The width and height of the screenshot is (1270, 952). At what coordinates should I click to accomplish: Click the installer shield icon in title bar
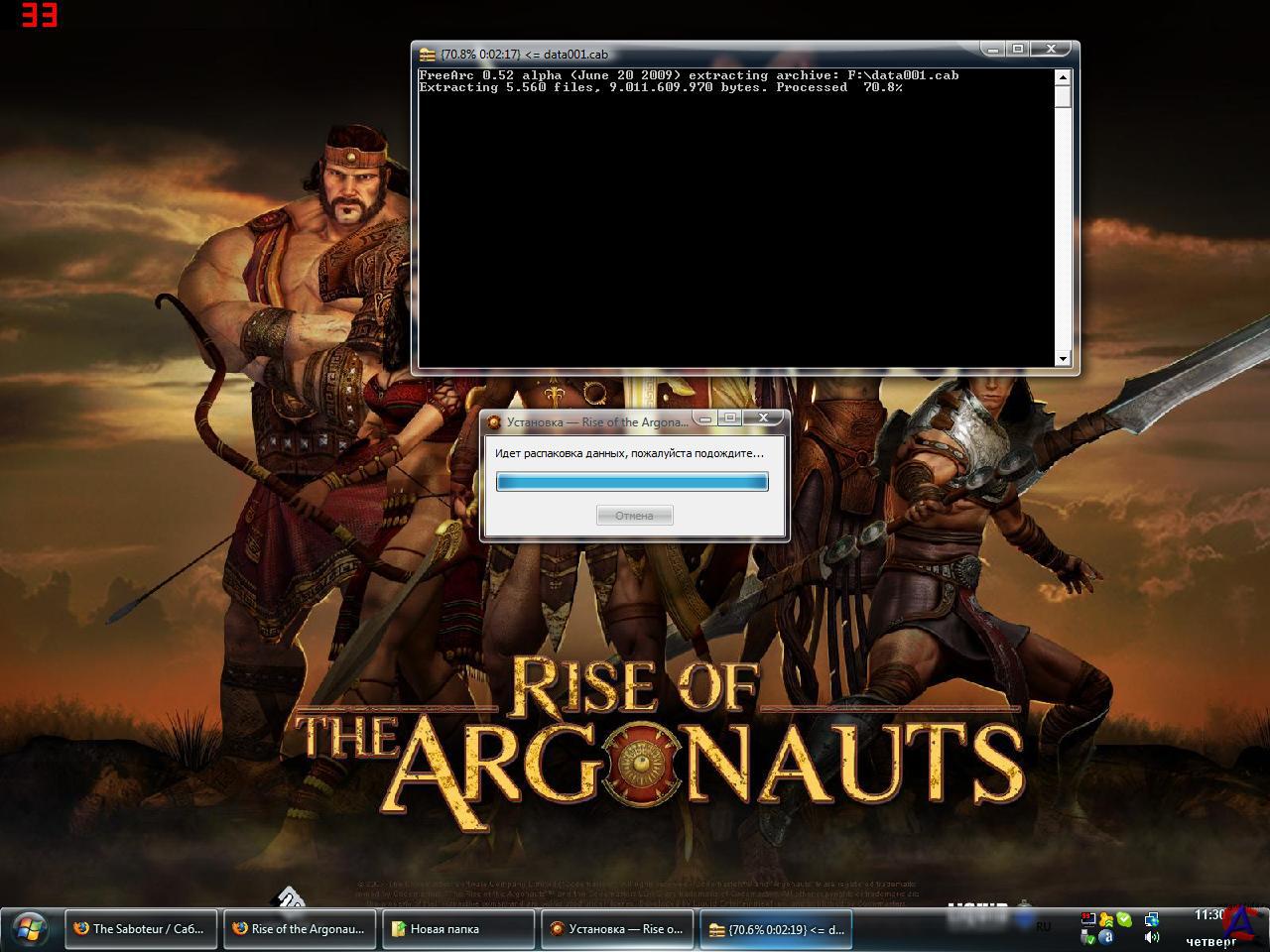click(494, 421)
